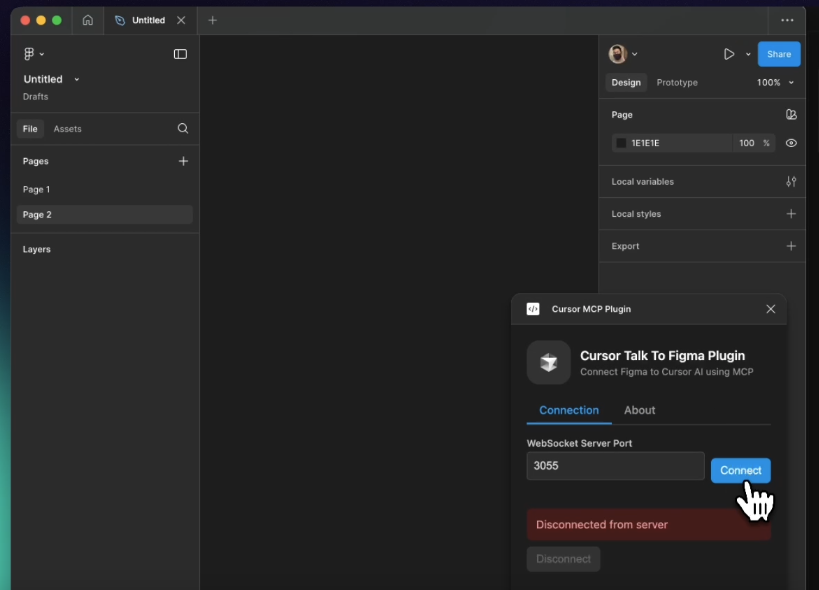Viewport: 819px width, 590px height.
Task: Select the 1E1E1E page color swatch
Action: (621, 143)
